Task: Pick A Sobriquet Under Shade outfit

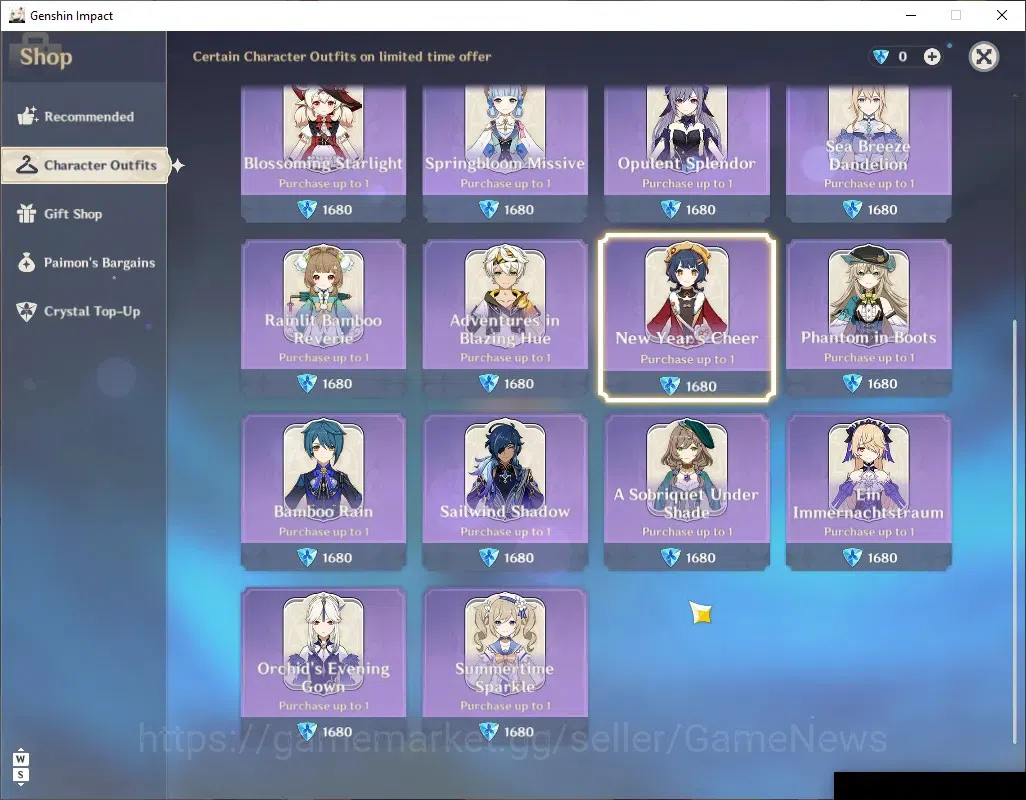Action: coord(686,492)
